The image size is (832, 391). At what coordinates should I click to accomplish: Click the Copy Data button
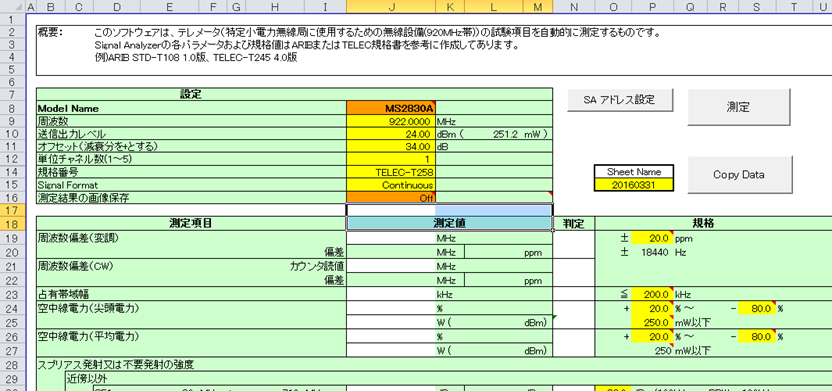(x=739, y=175)
